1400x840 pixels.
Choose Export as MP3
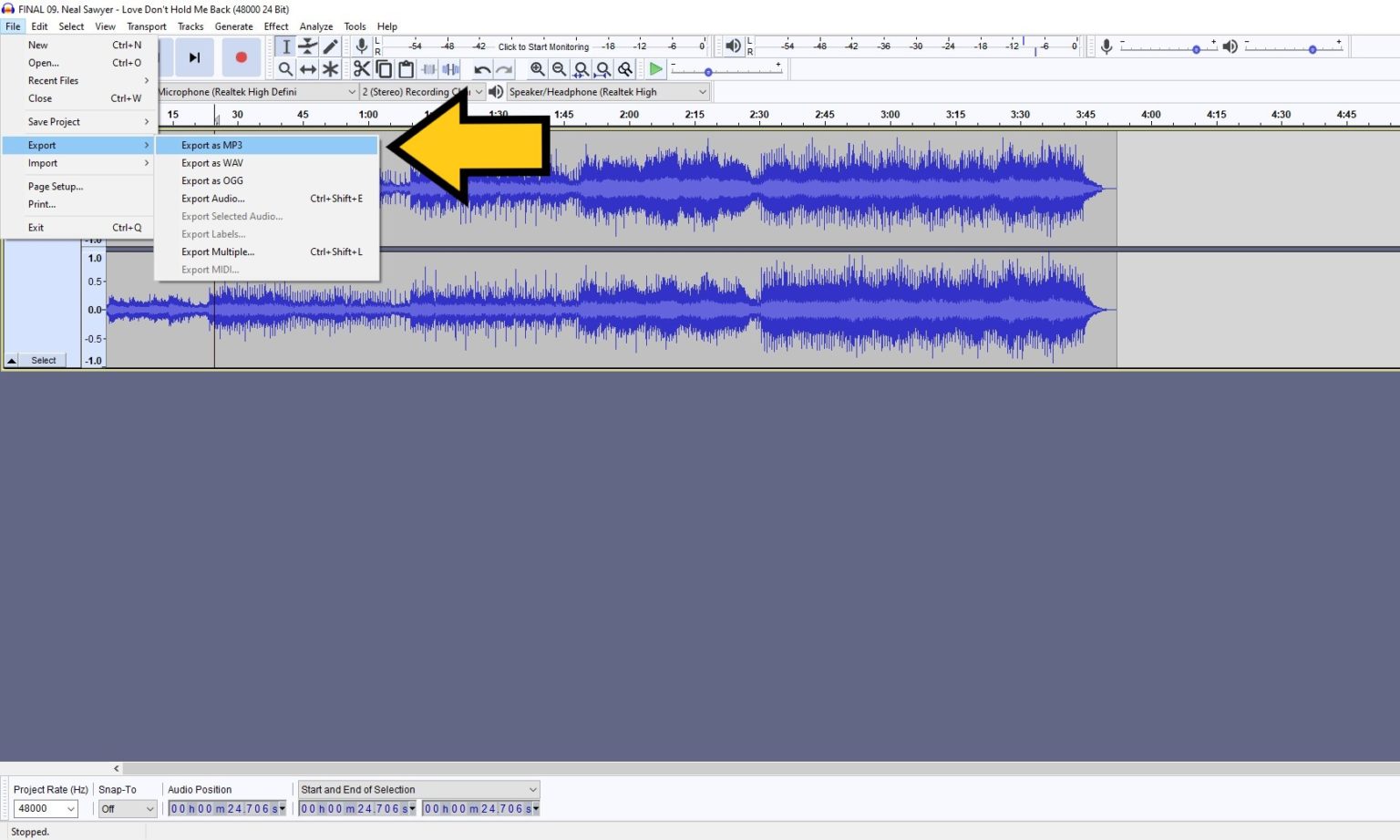tap(211, 145)
